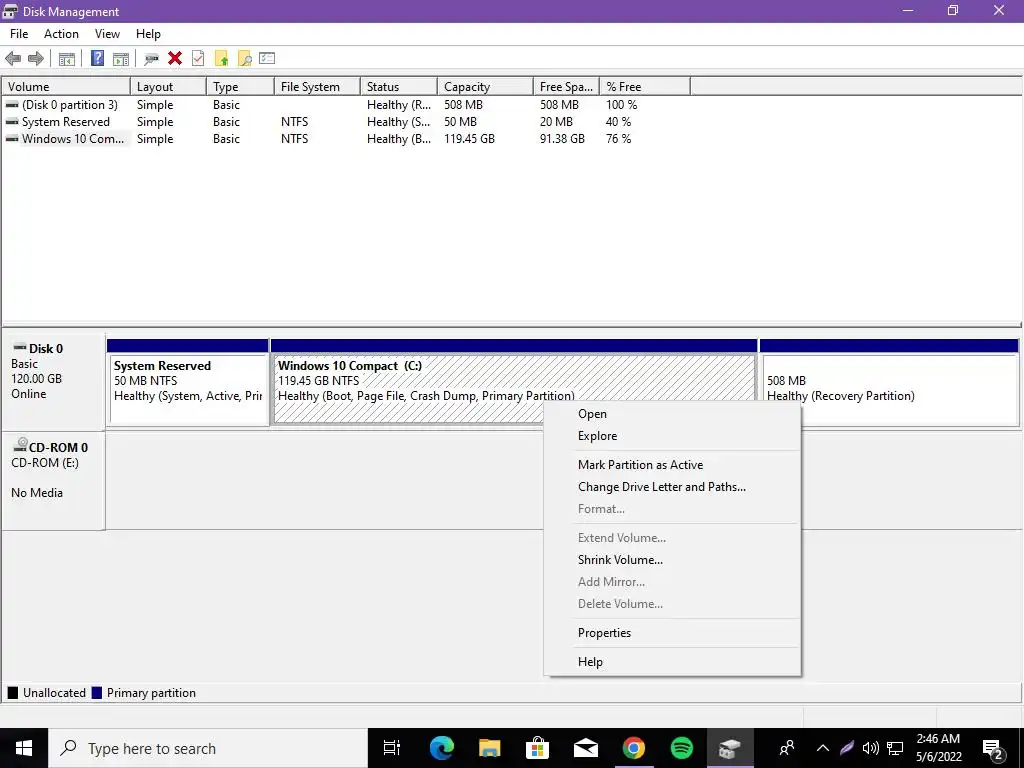
Task: Open File Explorer from the taskbar
Action: (489, 748)
